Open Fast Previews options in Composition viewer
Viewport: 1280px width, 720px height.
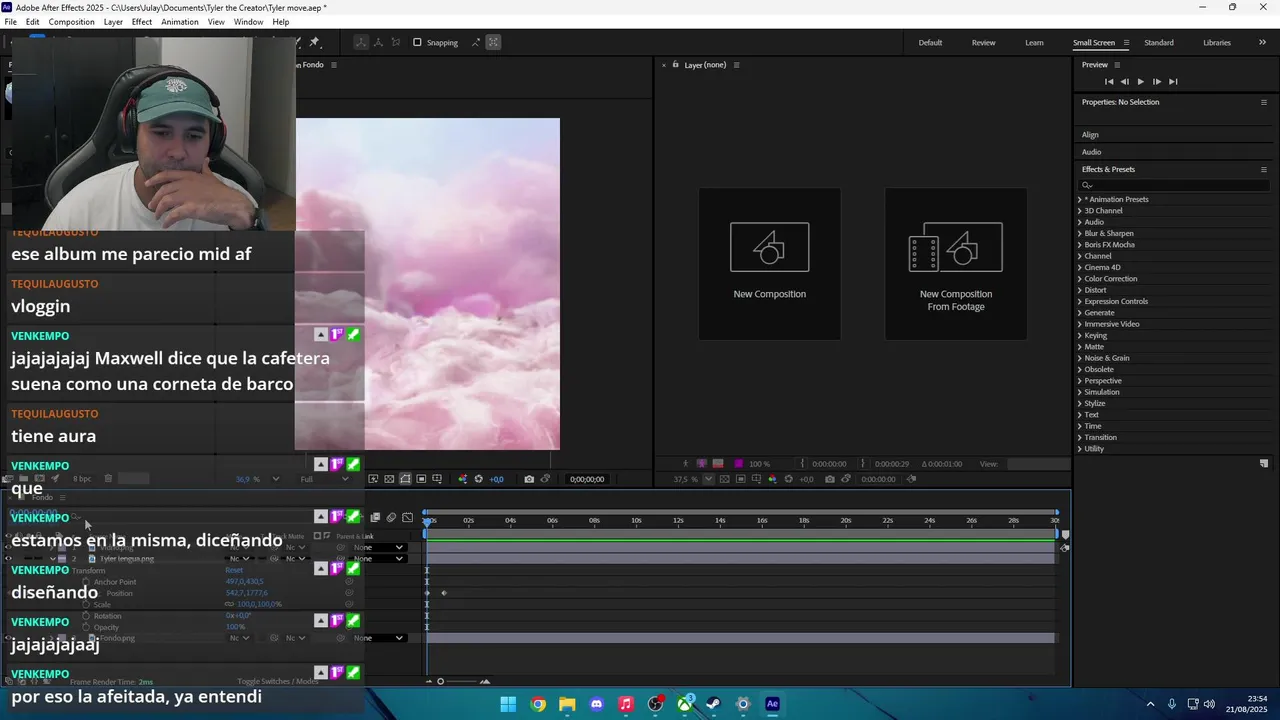pos(373,479)
